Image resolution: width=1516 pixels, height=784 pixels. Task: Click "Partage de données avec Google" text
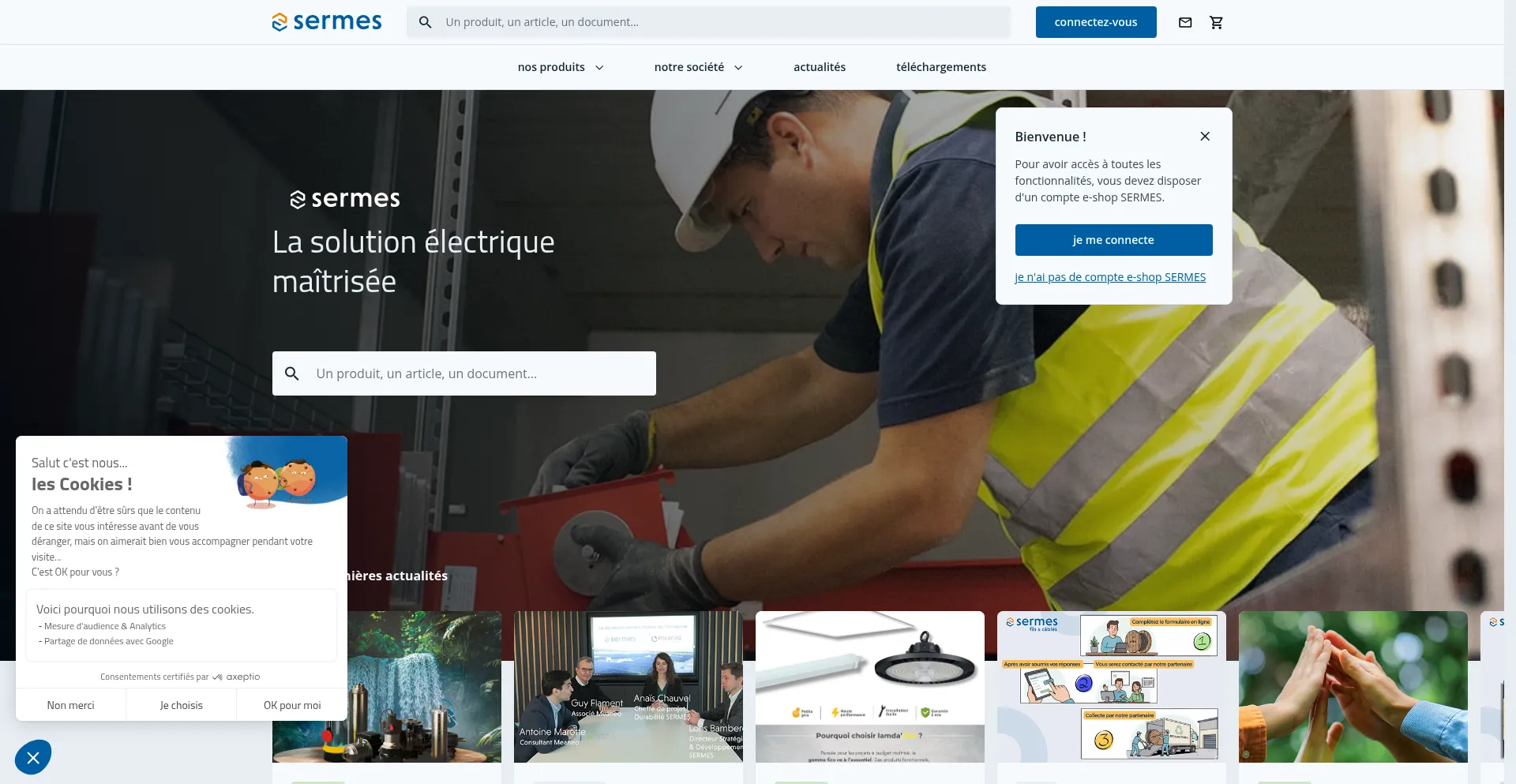coord(109,641)
